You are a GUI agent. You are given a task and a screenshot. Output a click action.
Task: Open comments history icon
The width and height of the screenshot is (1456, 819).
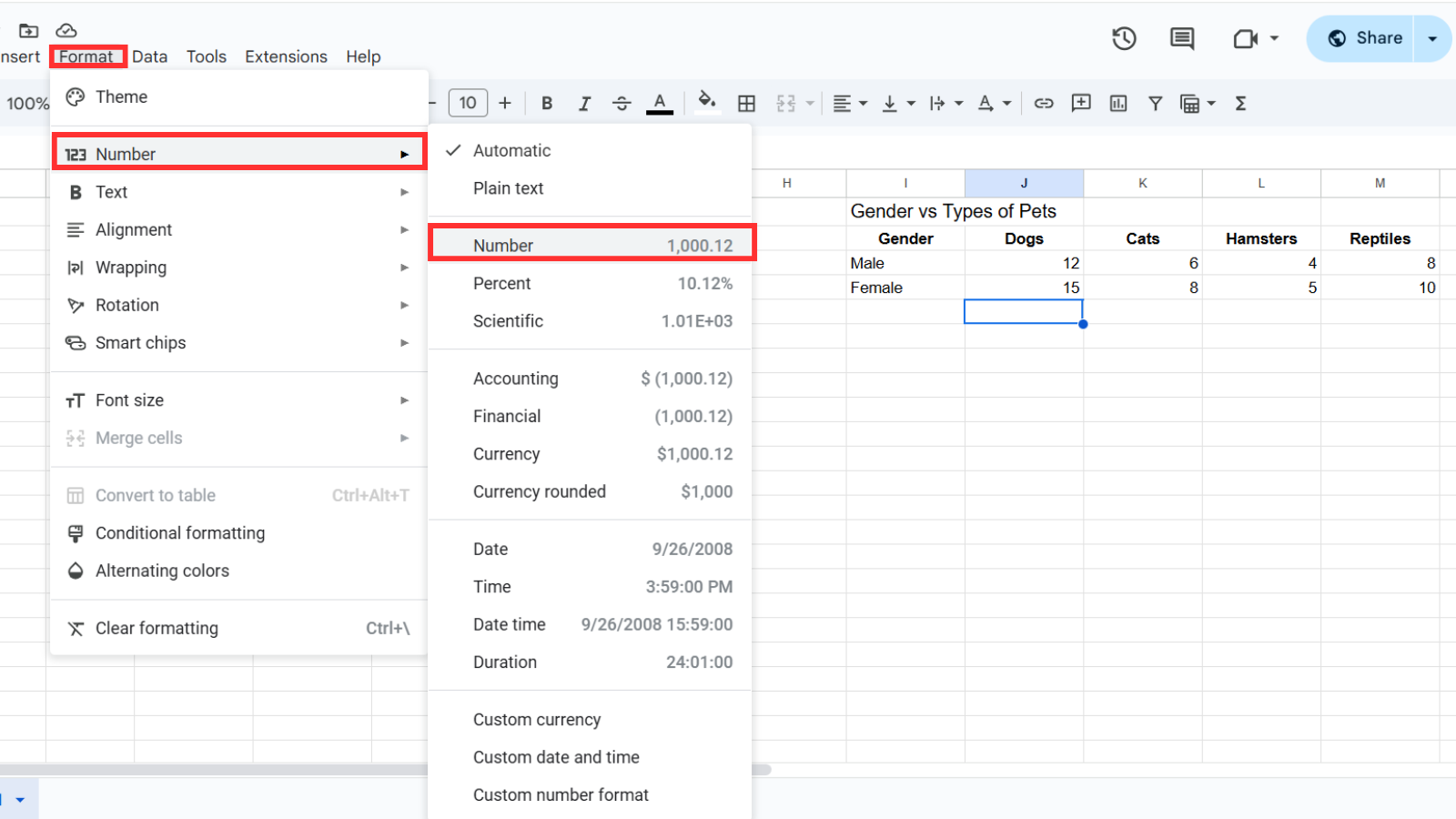[x=1182, y=38]
